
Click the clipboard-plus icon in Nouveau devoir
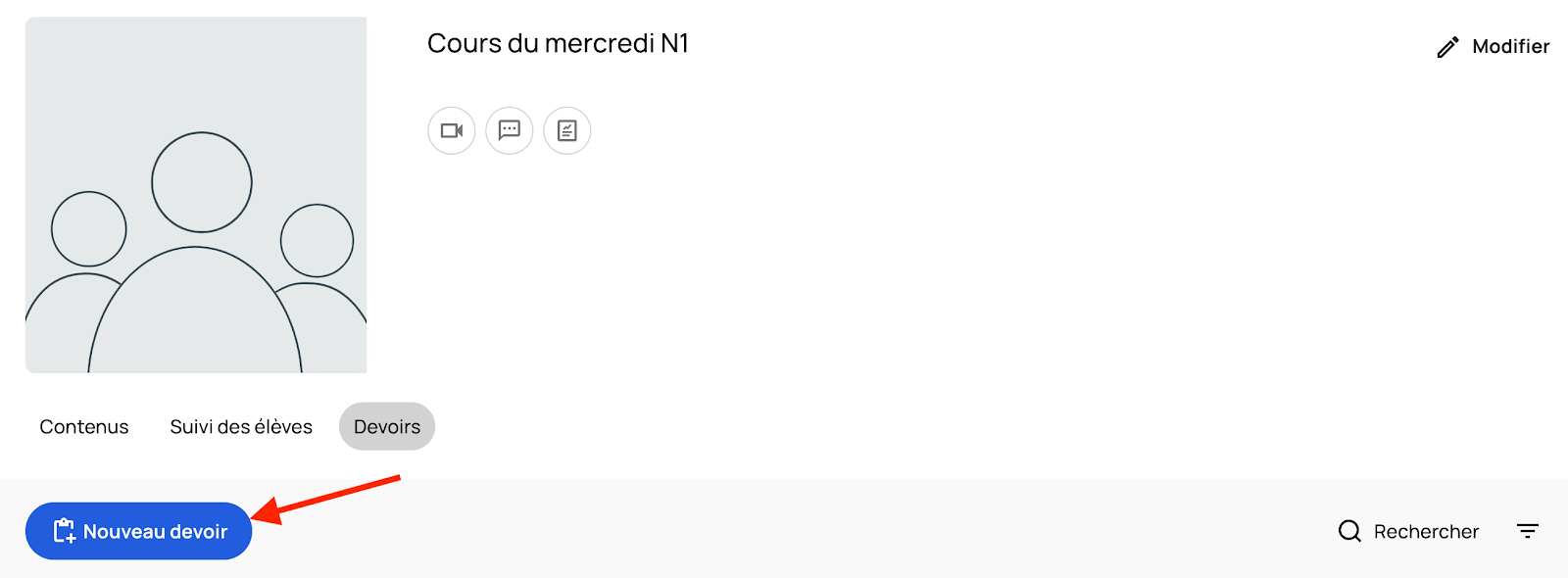(64, 531)
